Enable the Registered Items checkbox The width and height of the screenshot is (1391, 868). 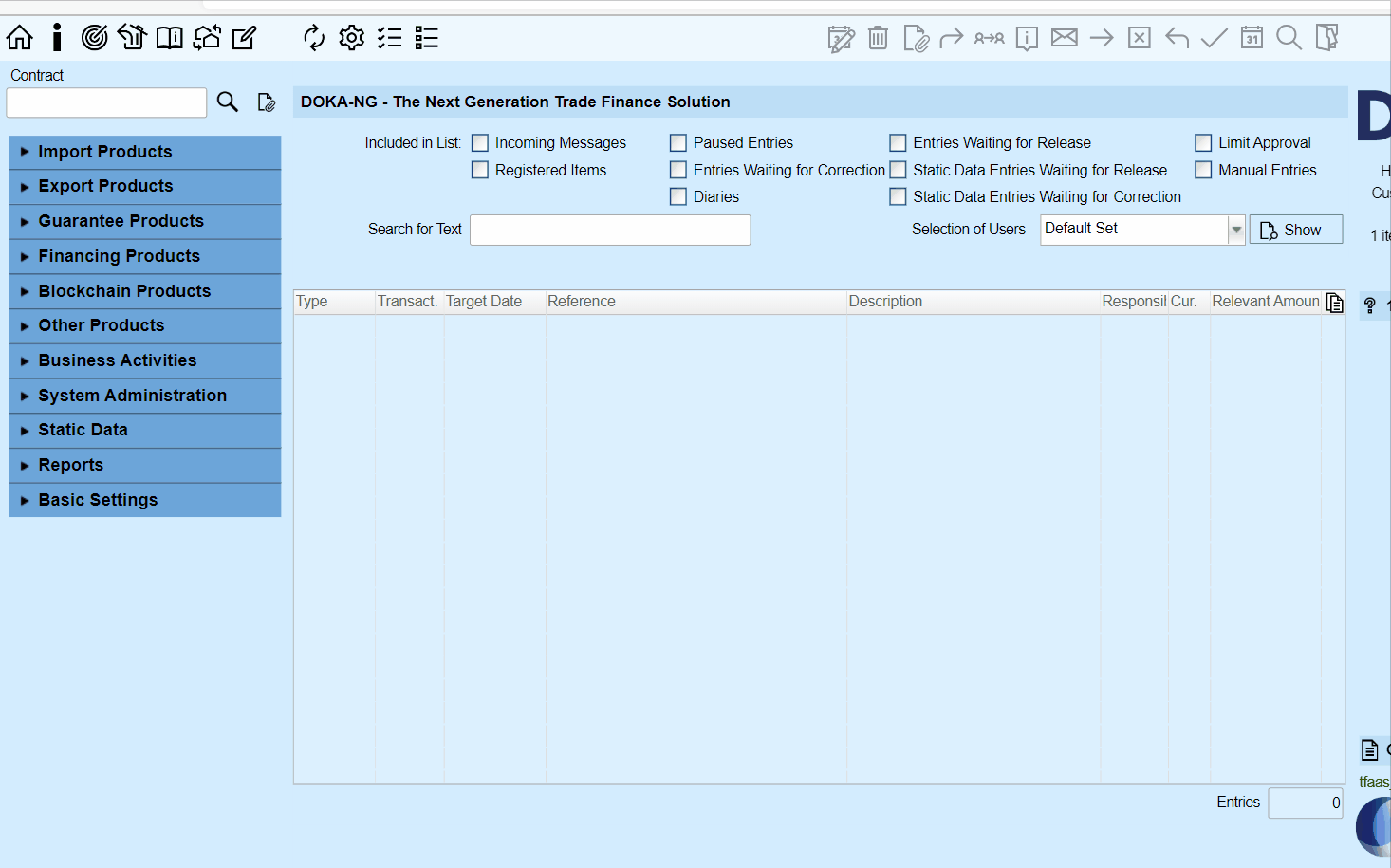pos(480,170)
